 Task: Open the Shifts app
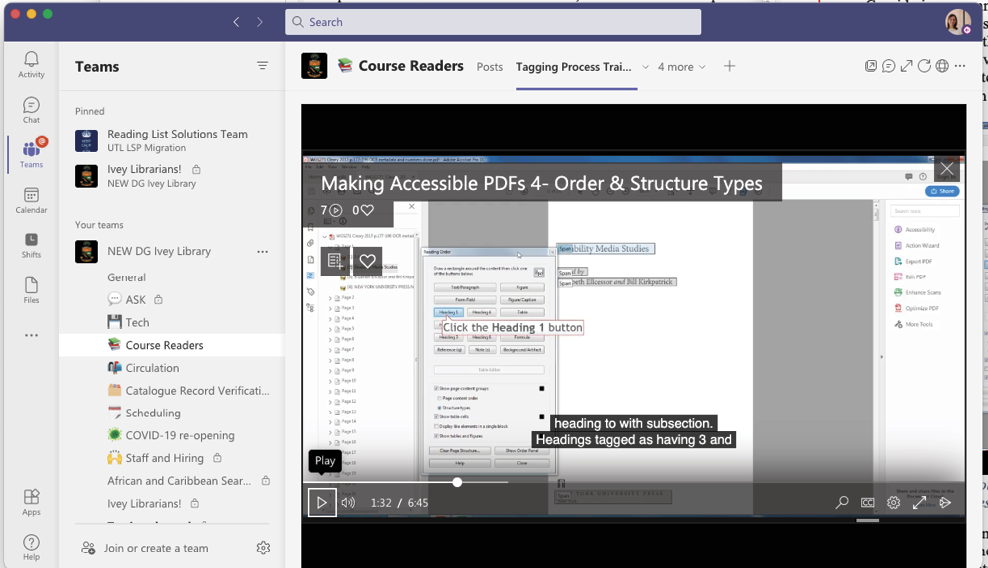(31, 245)
